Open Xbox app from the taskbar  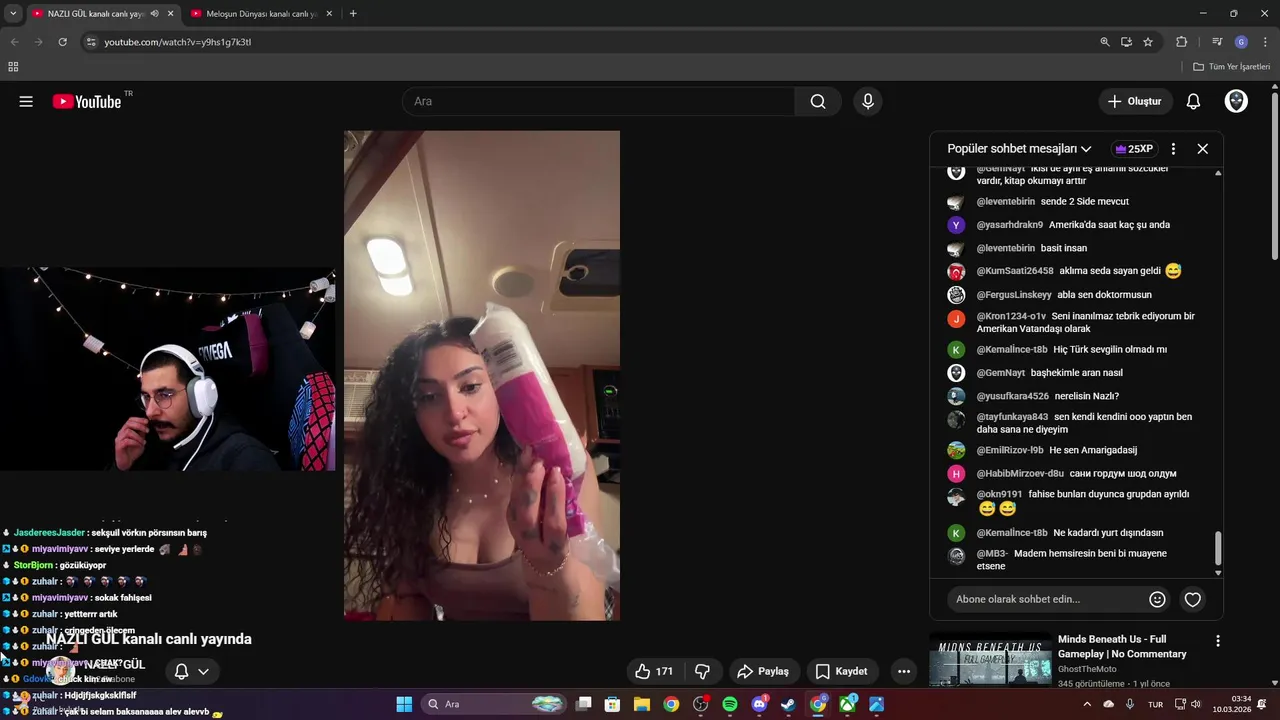tap(848, 704)
